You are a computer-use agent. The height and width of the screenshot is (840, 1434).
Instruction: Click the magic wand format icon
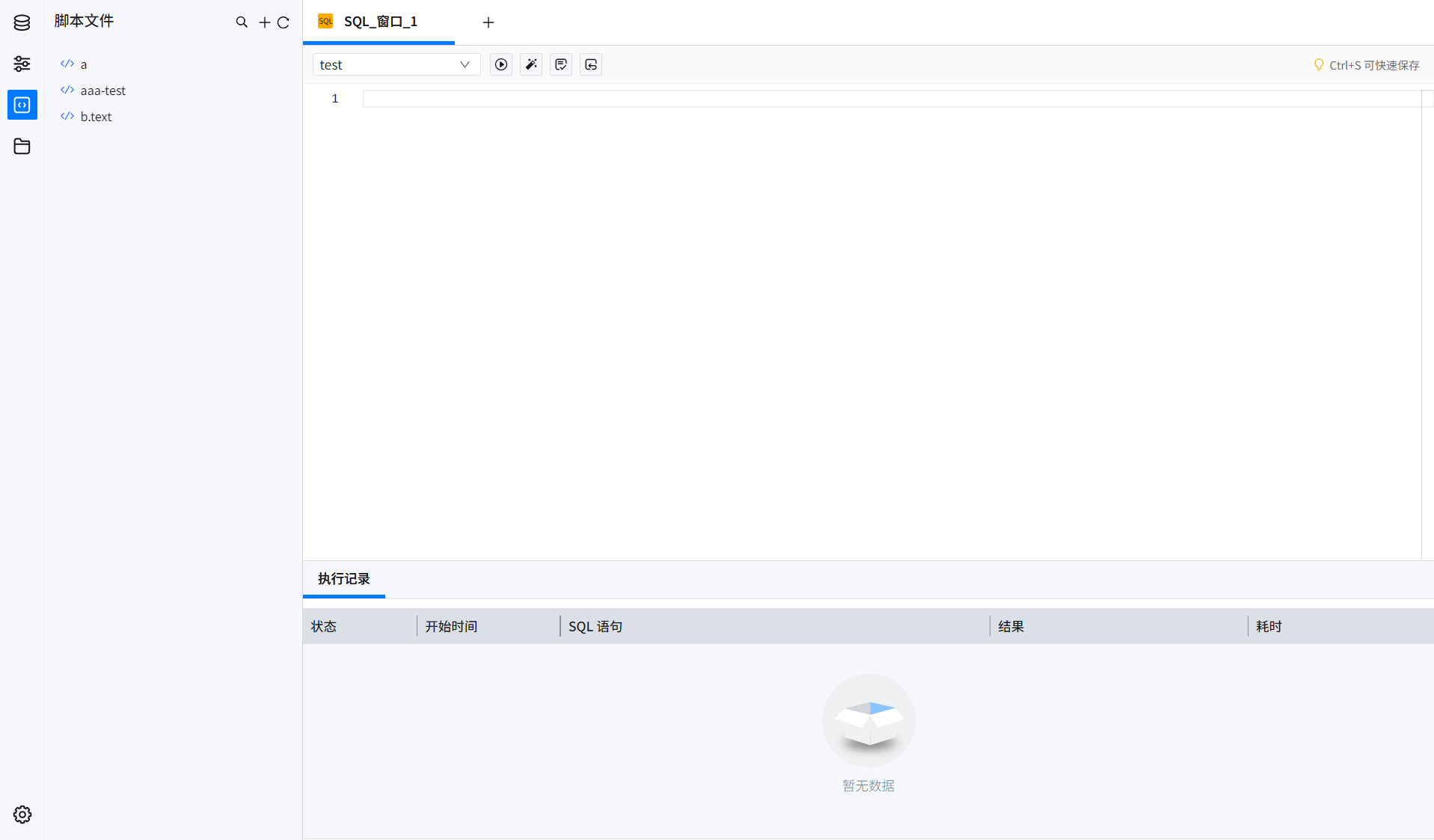click(531, 65)
